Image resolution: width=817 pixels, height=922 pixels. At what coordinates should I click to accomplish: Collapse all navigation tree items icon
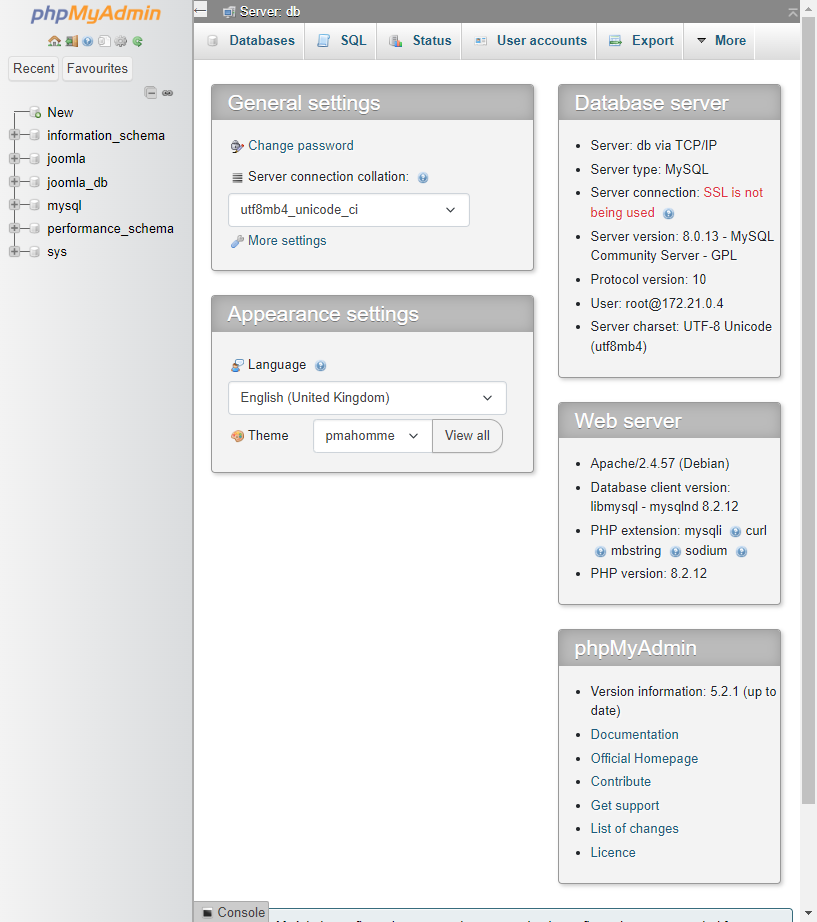coord(151,92)
